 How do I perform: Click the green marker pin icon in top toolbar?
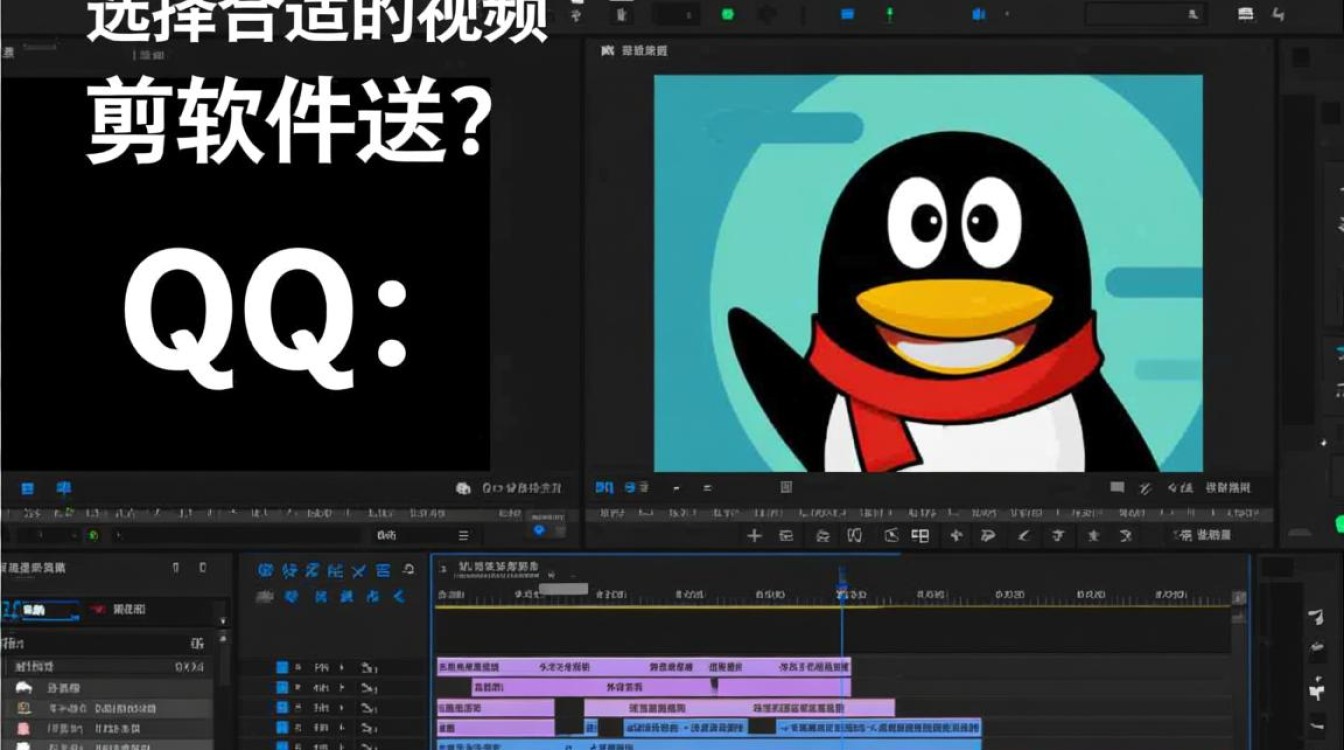click(x=888, y=14)
